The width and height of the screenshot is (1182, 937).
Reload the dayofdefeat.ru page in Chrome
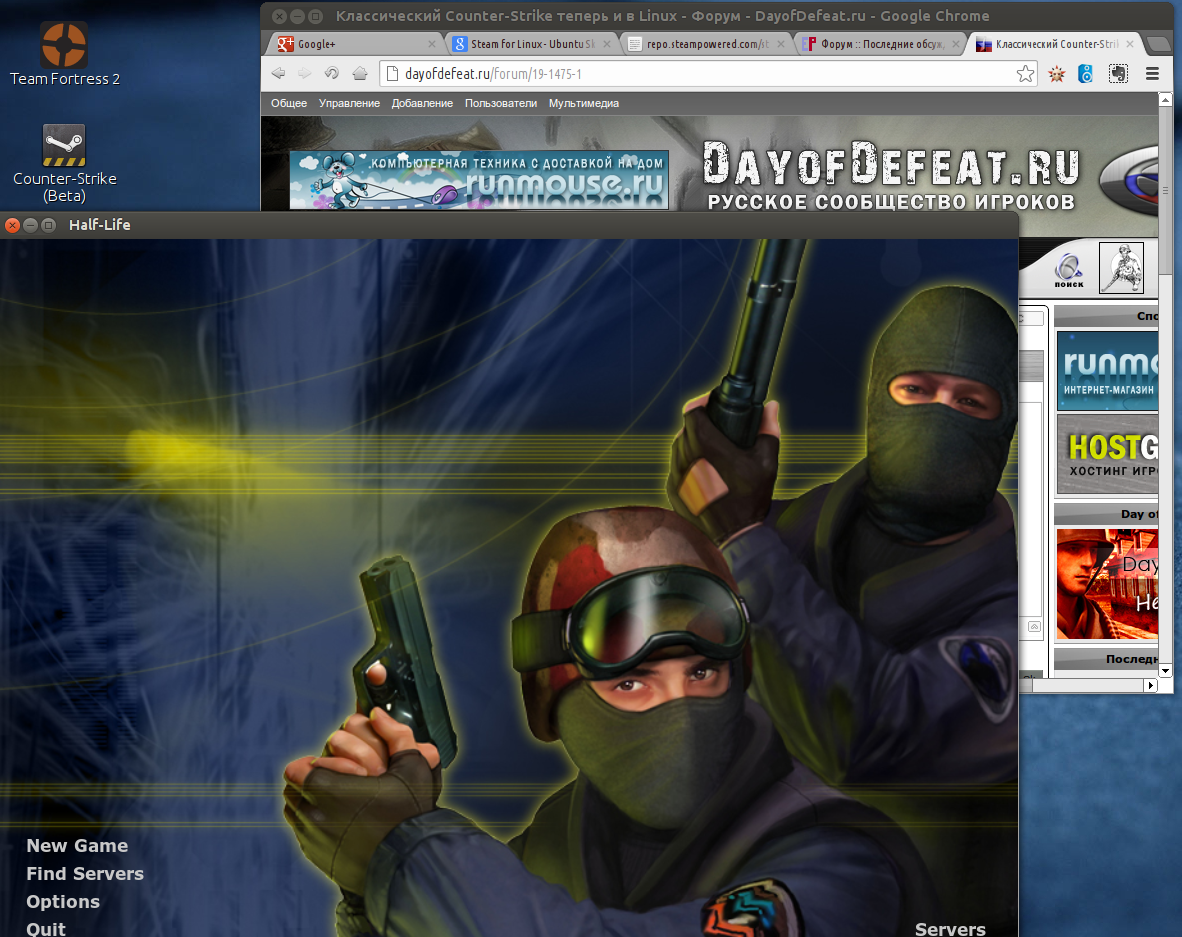point(332,73)
